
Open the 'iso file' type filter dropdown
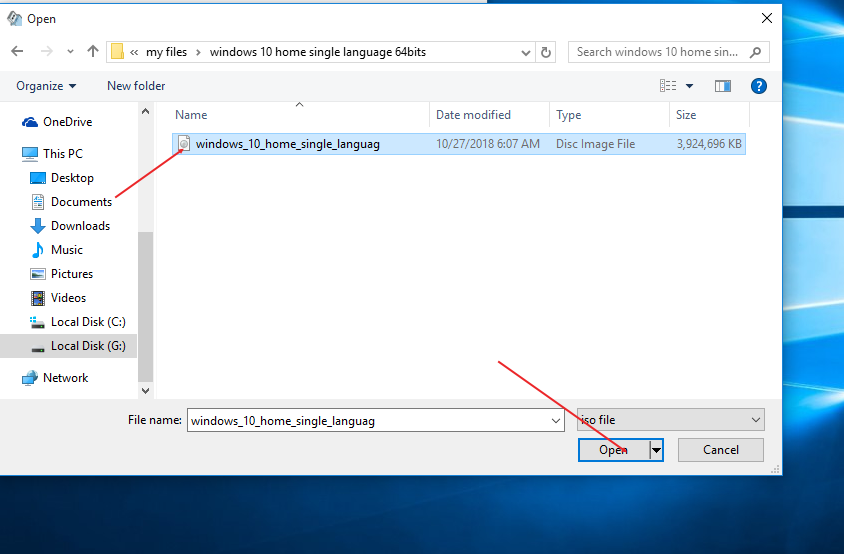[671, 420]
